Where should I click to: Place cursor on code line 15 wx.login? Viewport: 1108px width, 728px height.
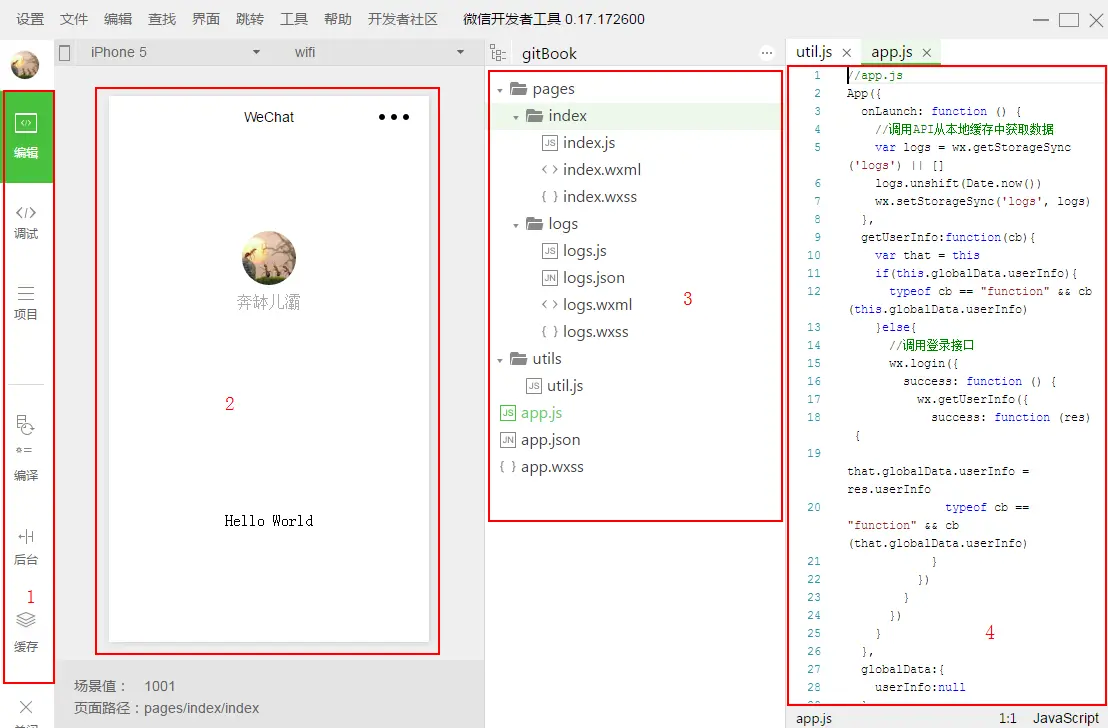tap(924, 363)
